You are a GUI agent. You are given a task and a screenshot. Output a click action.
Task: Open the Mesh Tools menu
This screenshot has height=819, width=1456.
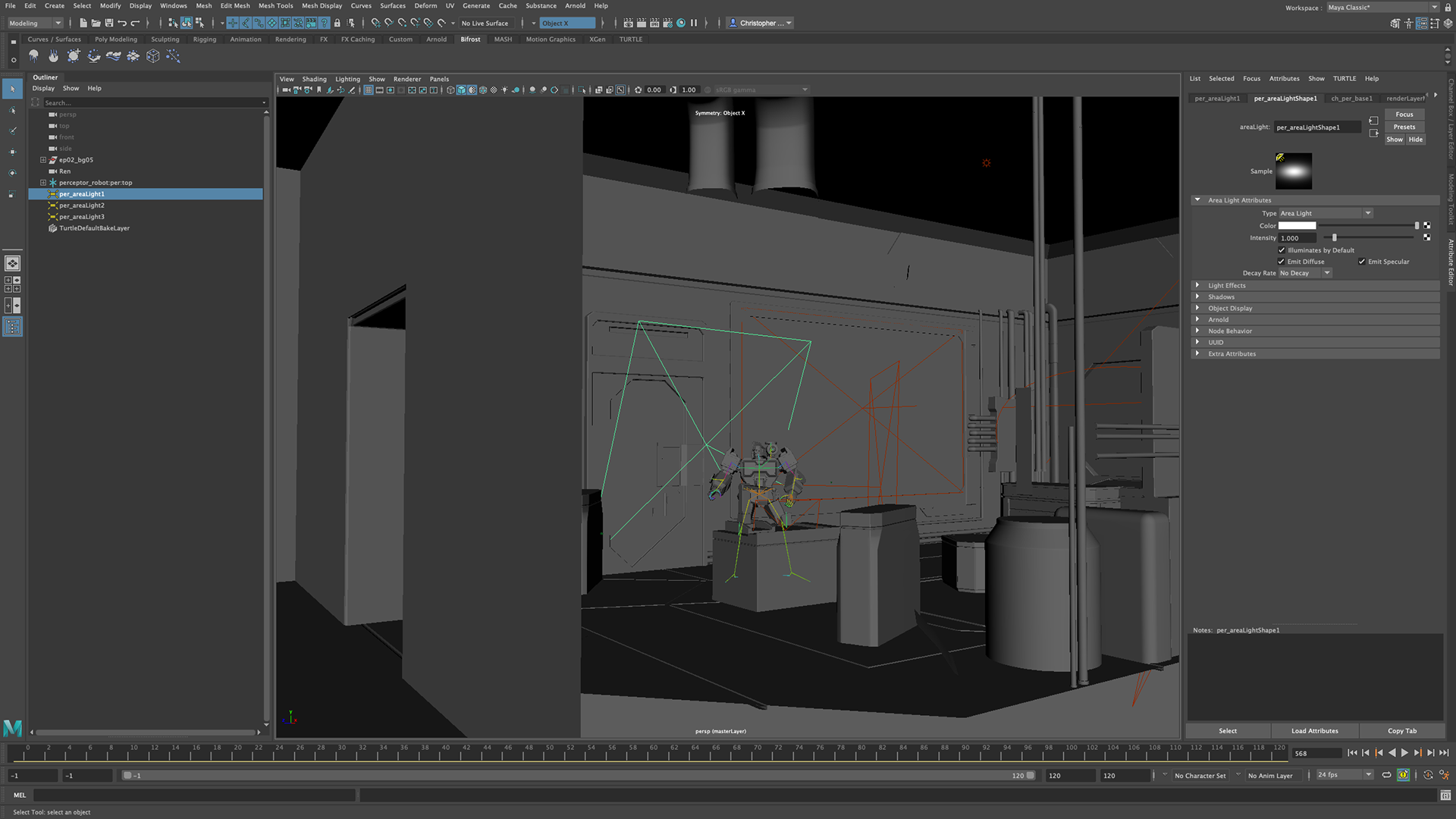pos(275,5)
